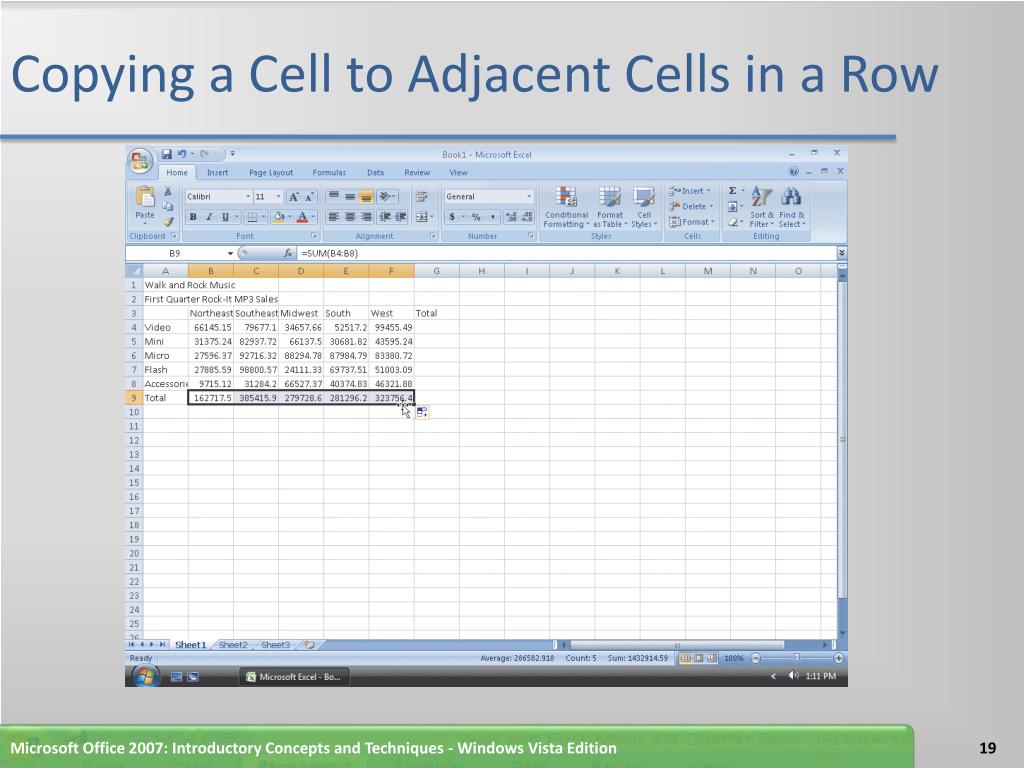The image size is (1024, 768).
Task: Zoom out with the minus button
Action: (756, 658)
